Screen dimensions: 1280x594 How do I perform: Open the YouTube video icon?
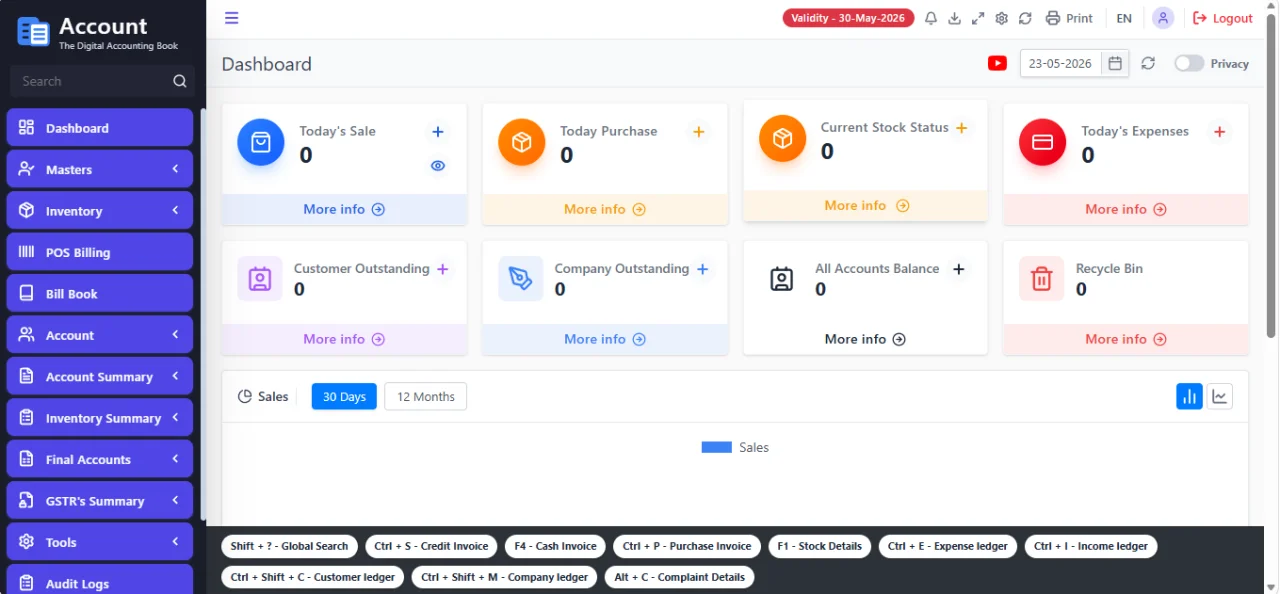pyautogui.click(x=997, y=63)
